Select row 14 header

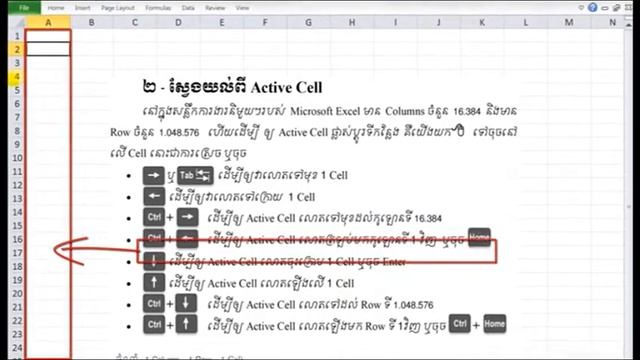coord(17,212)
